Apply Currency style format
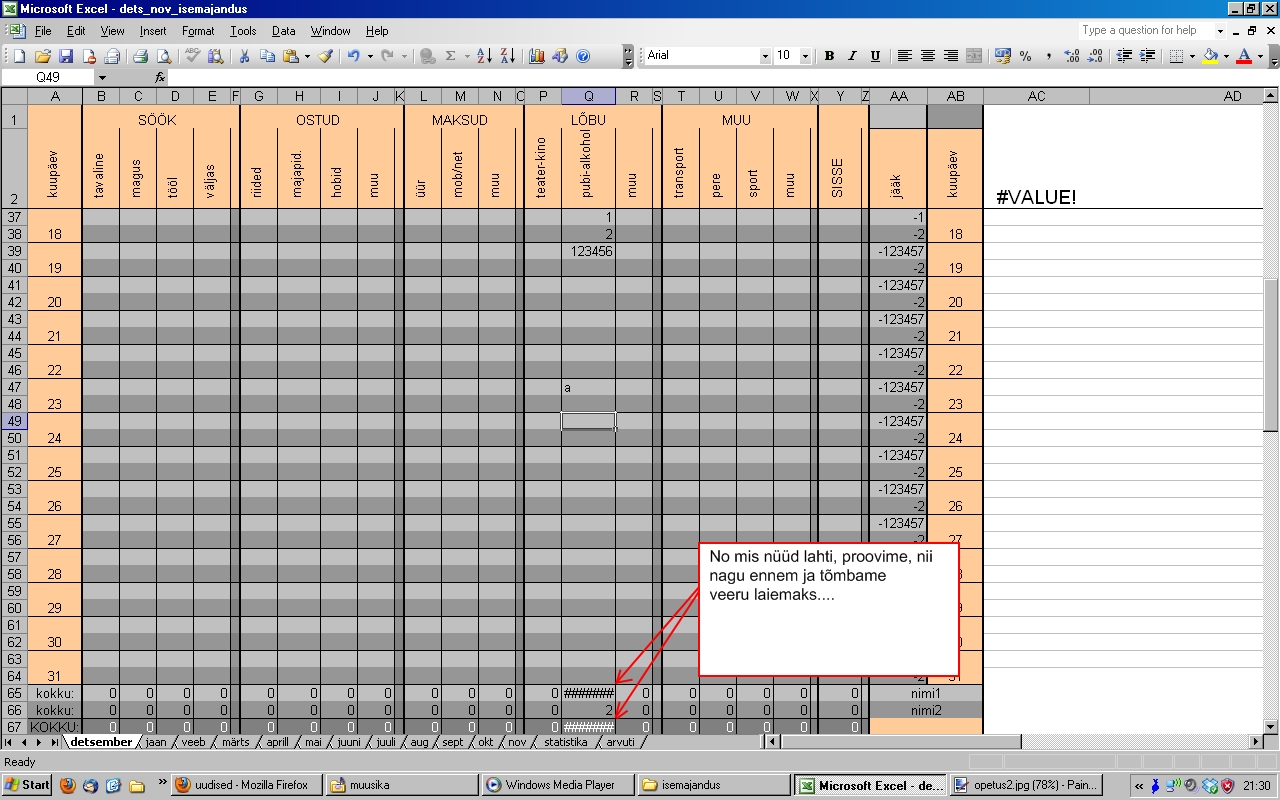The width and height of the screenshot is (1280, 800). click(1003, 56)
